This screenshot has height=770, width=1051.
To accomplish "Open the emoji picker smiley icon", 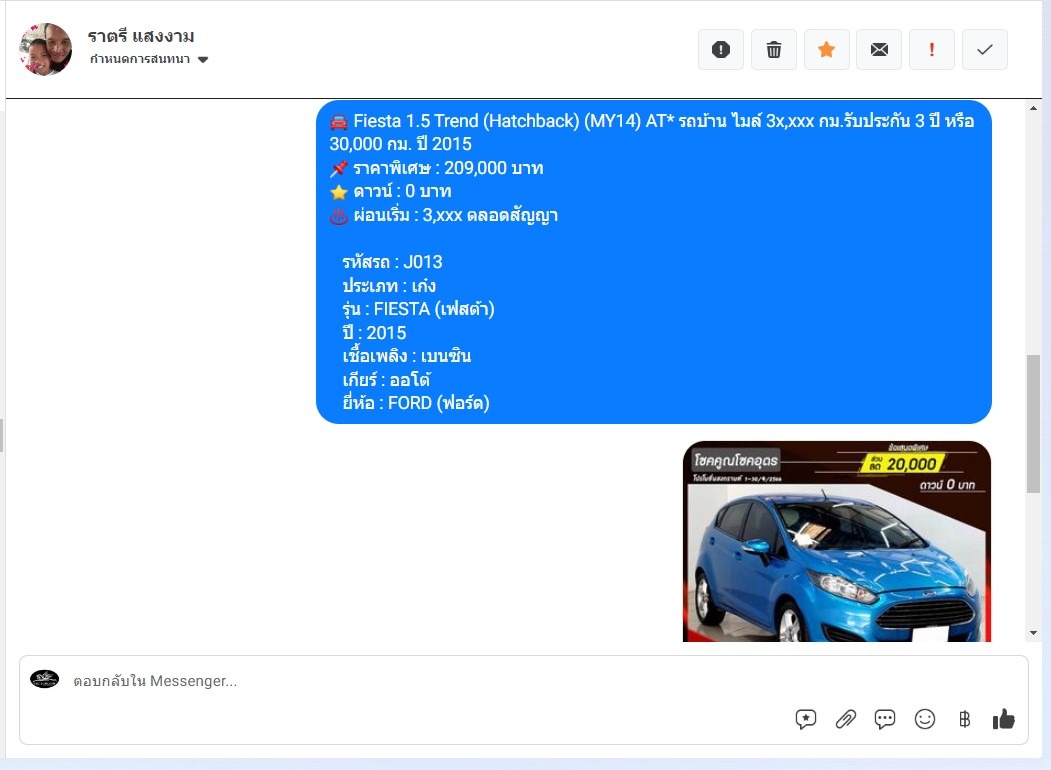I will [x=924, y=719].
